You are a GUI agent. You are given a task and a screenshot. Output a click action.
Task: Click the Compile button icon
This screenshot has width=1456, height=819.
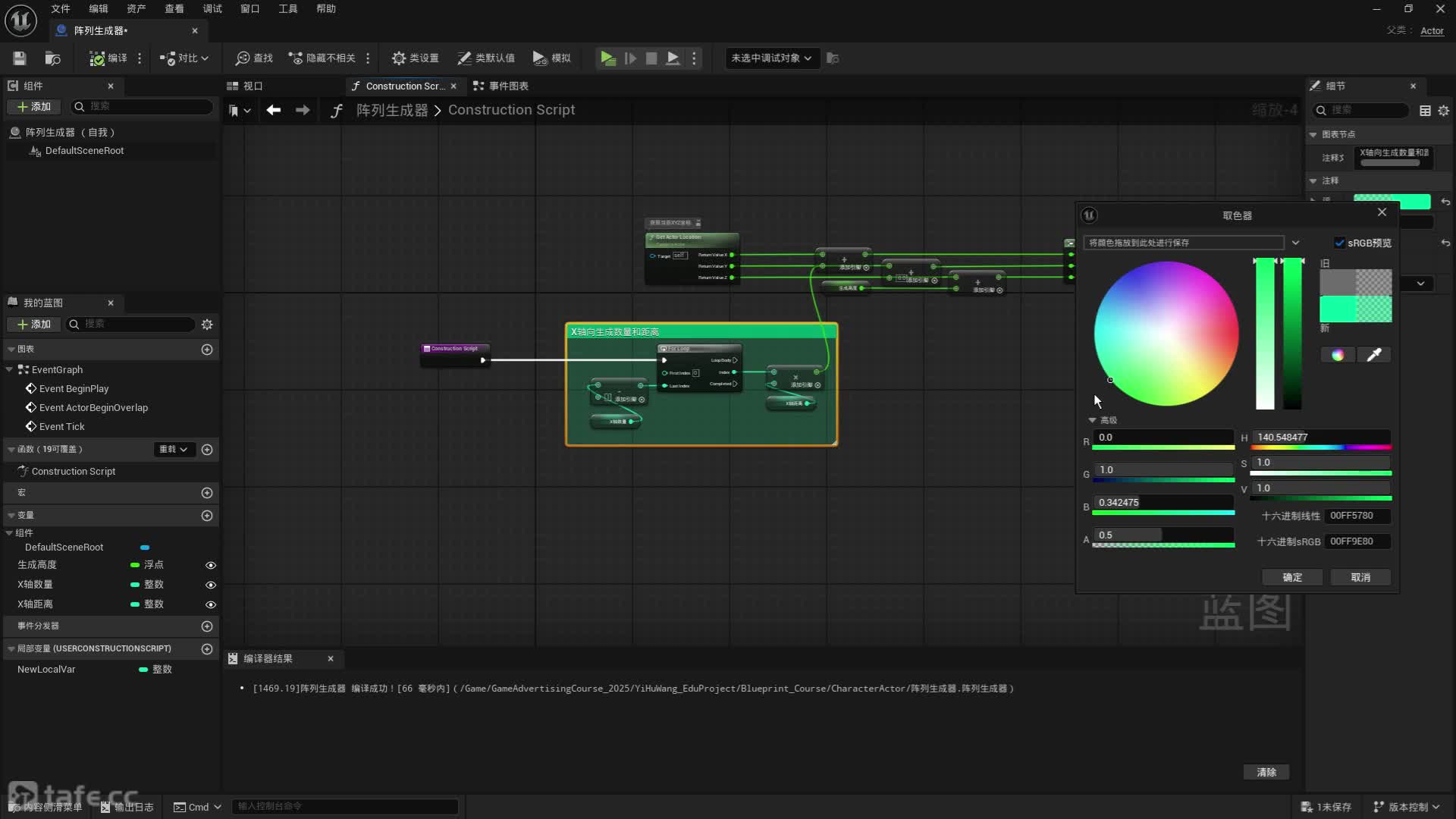tap(98, 58)
